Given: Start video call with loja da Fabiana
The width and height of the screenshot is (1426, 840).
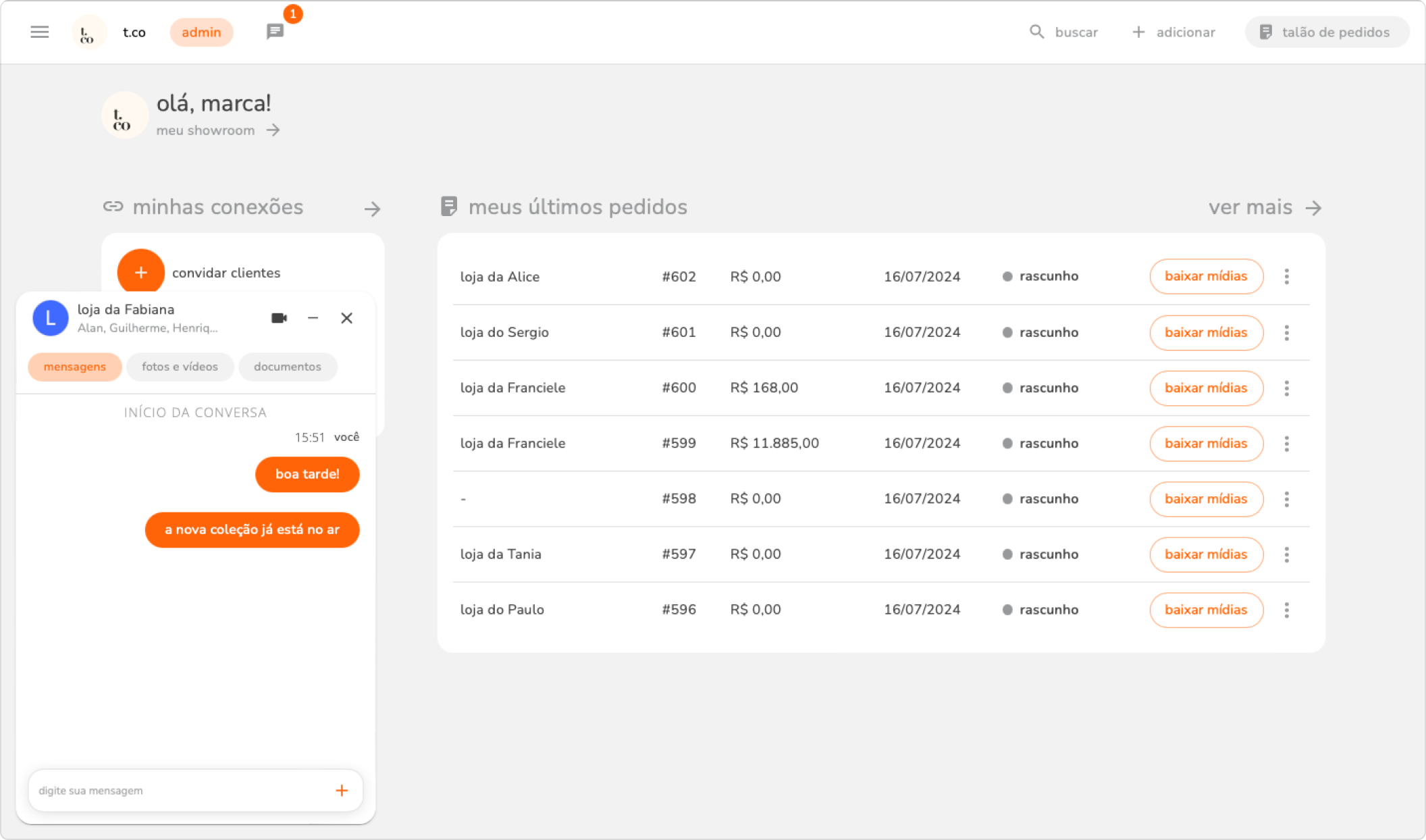Looking at the screenshot, I should tap(279, 318).
